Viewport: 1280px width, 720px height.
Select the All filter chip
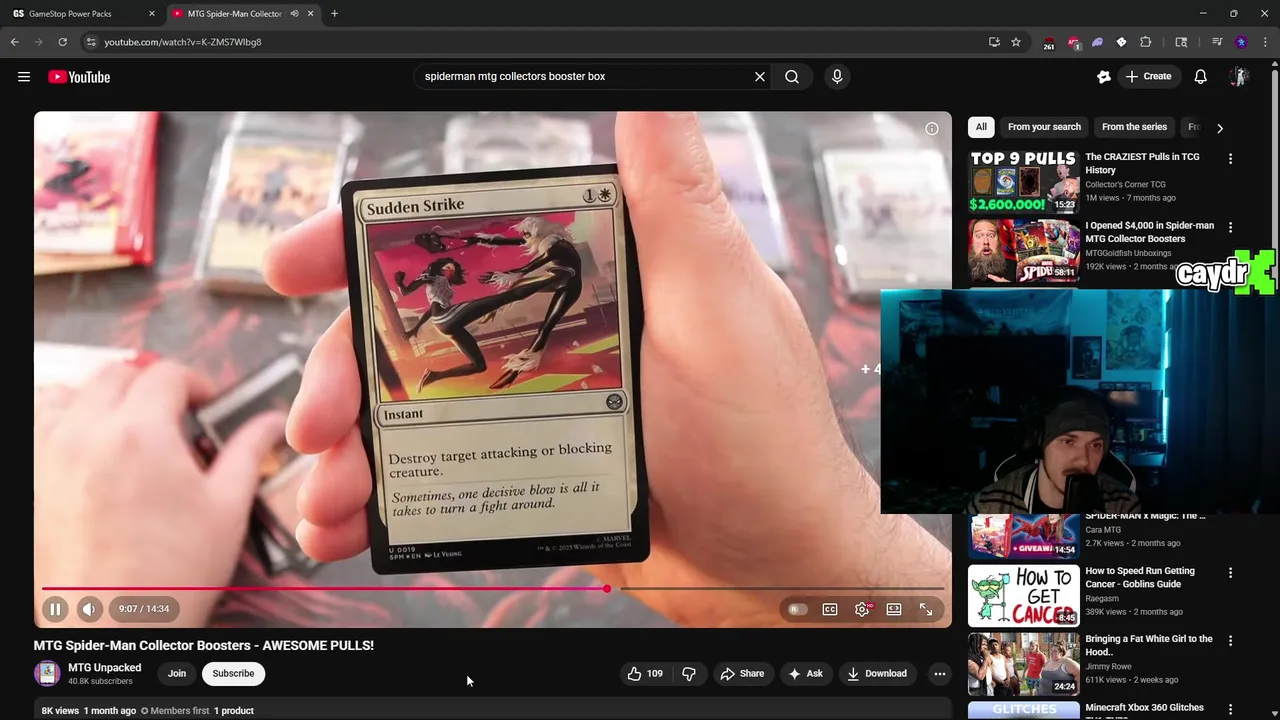point(981,127)
